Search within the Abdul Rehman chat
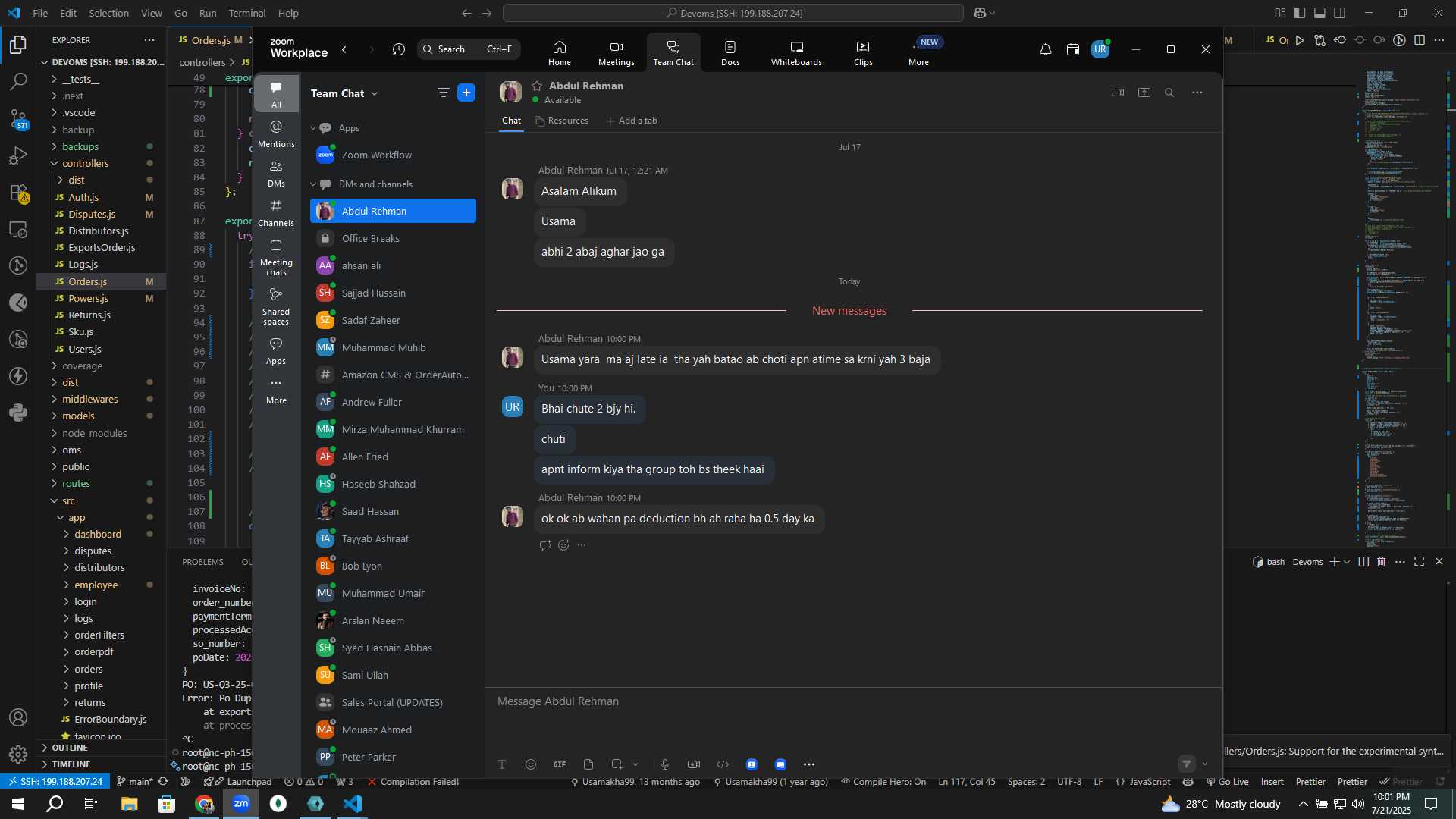The width and height of the screenshot is (1456, 819). tap(1169, 93)
